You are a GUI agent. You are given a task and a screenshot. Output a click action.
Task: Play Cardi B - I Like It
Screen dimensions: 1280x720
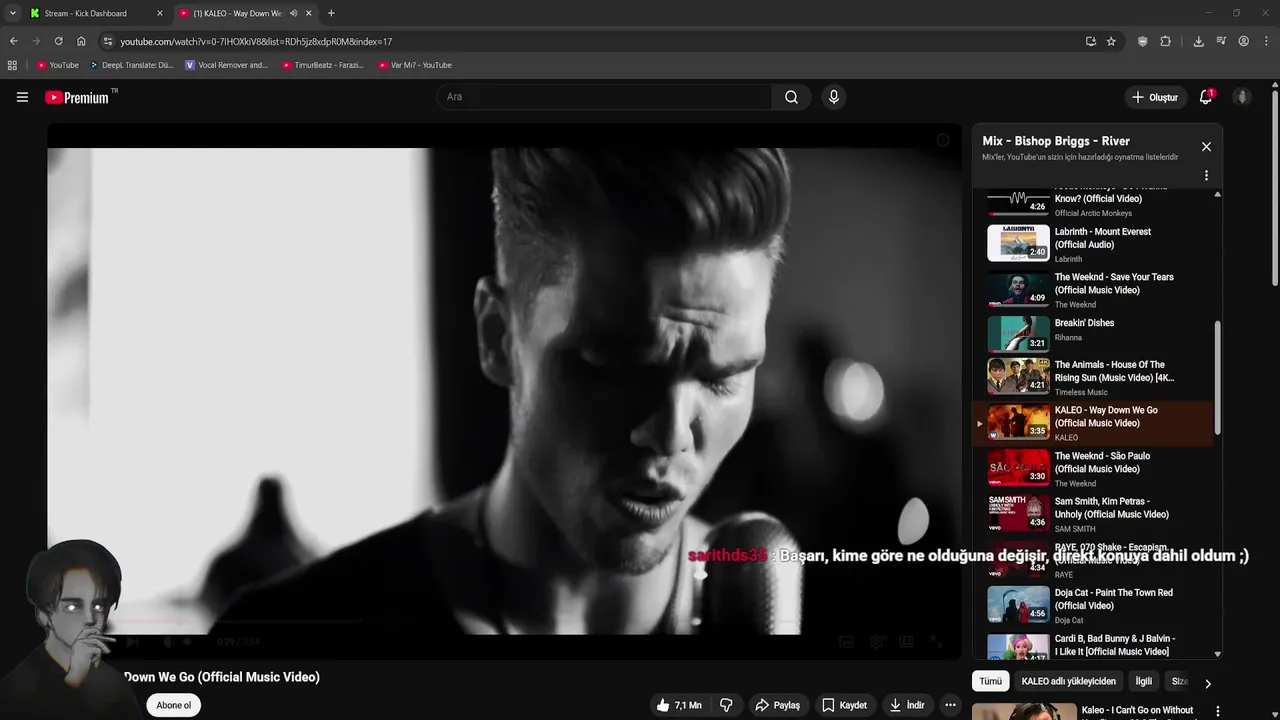tap(1094, 646)
